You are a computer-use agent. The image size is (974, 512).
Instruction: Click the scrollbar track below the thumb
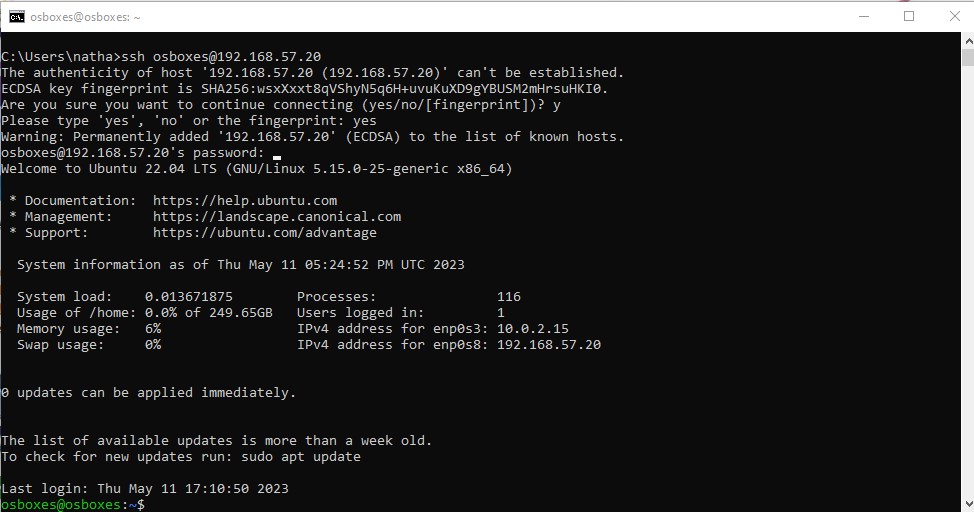point(968,280)
